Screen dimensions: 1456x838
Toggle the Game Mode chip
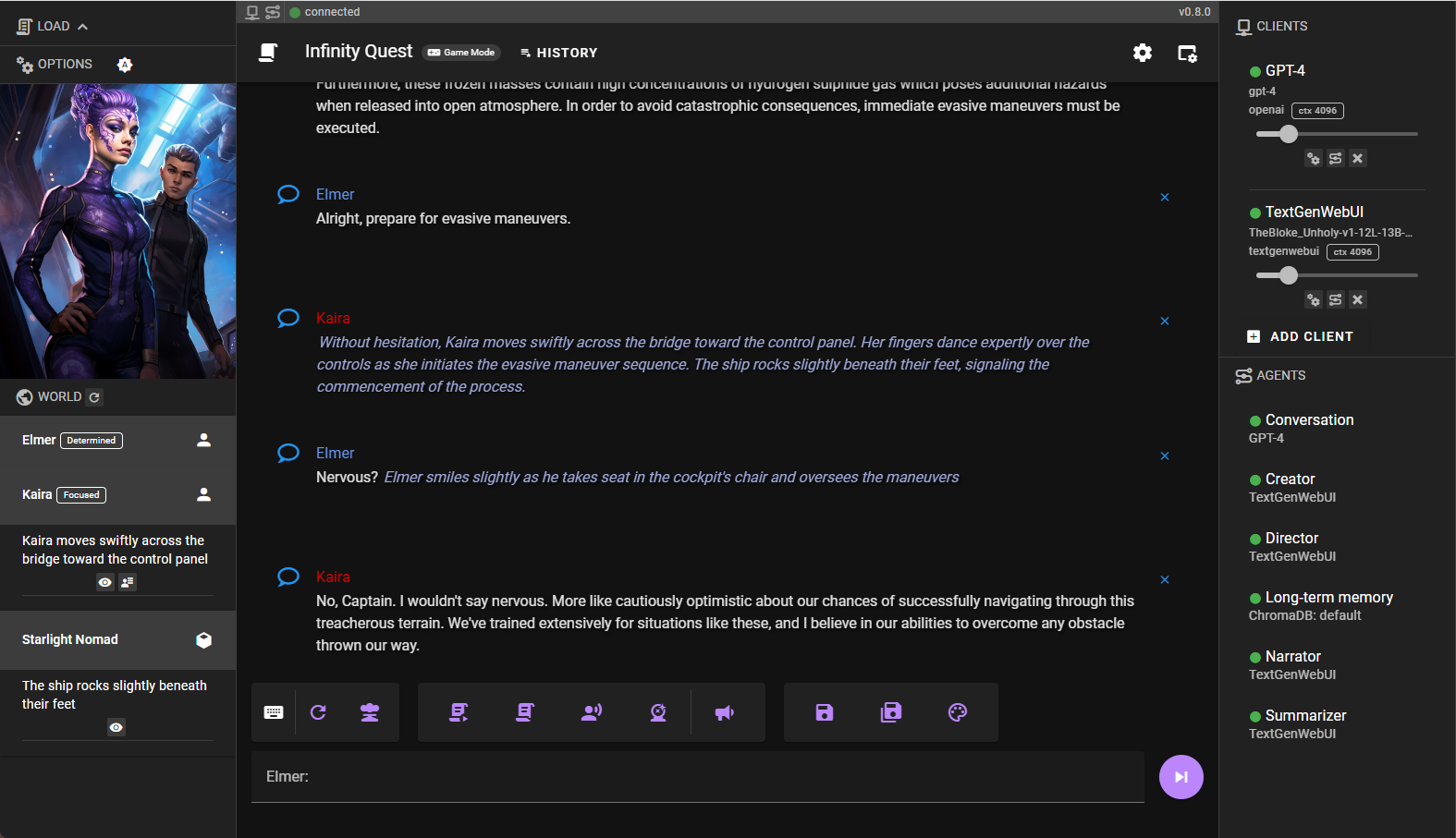(461, 53)
